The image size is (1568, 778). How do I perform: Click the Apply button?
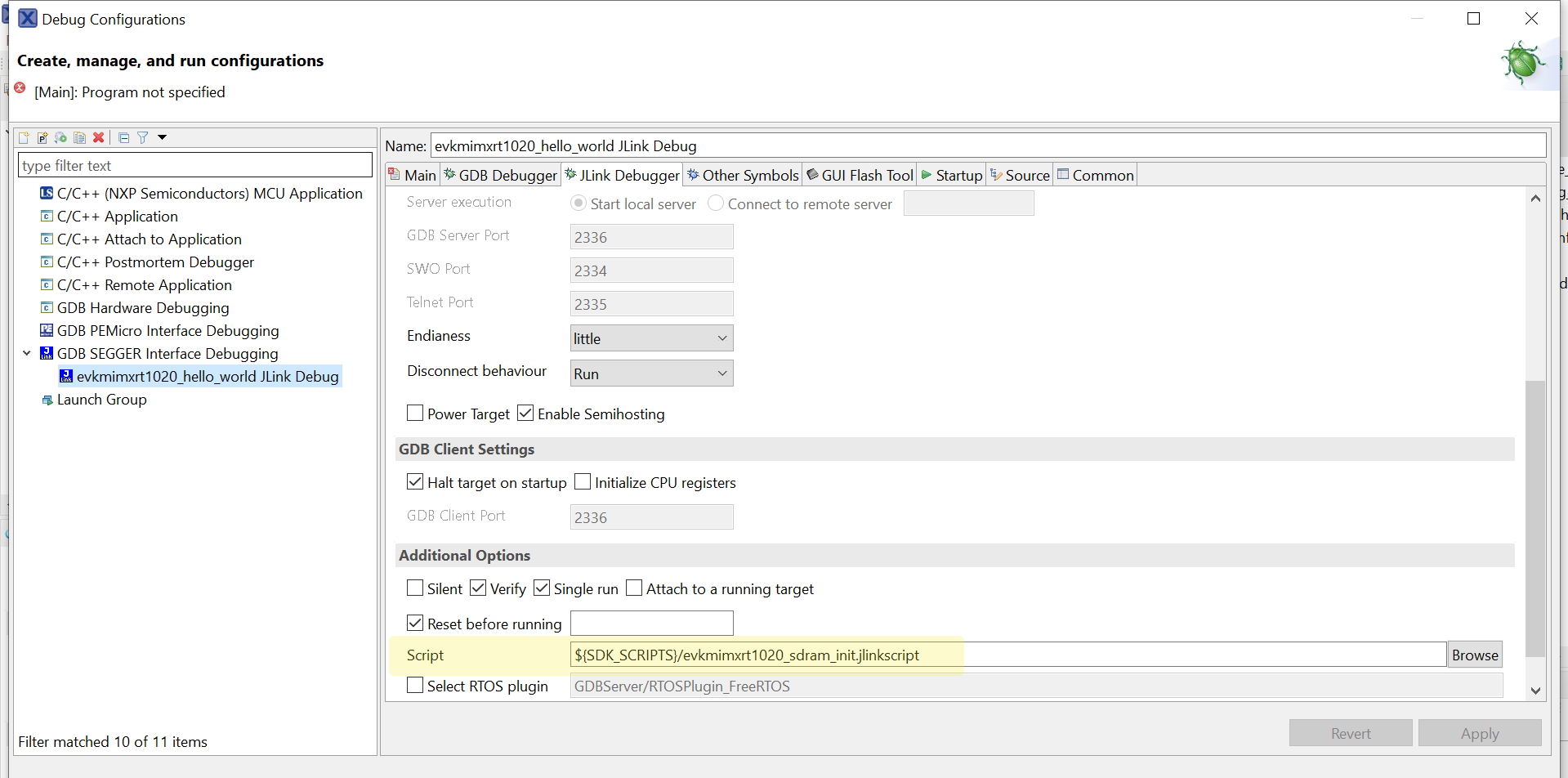(x=1479, y=733)
